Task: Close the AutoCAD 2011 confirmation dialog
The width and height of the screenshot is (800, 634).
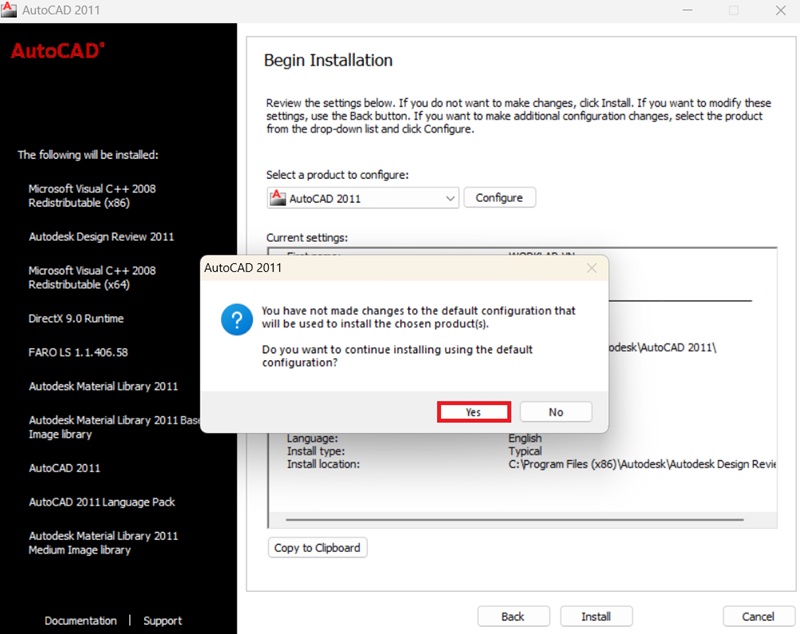Action: (591, 268)
